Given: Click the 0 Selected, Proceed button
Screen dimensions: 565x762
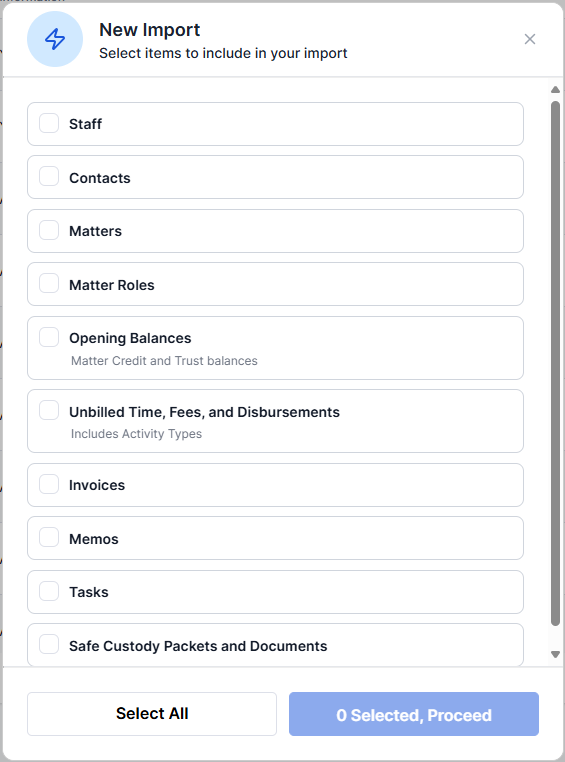Looking at the screenshot, I should [x=414, y=714].
